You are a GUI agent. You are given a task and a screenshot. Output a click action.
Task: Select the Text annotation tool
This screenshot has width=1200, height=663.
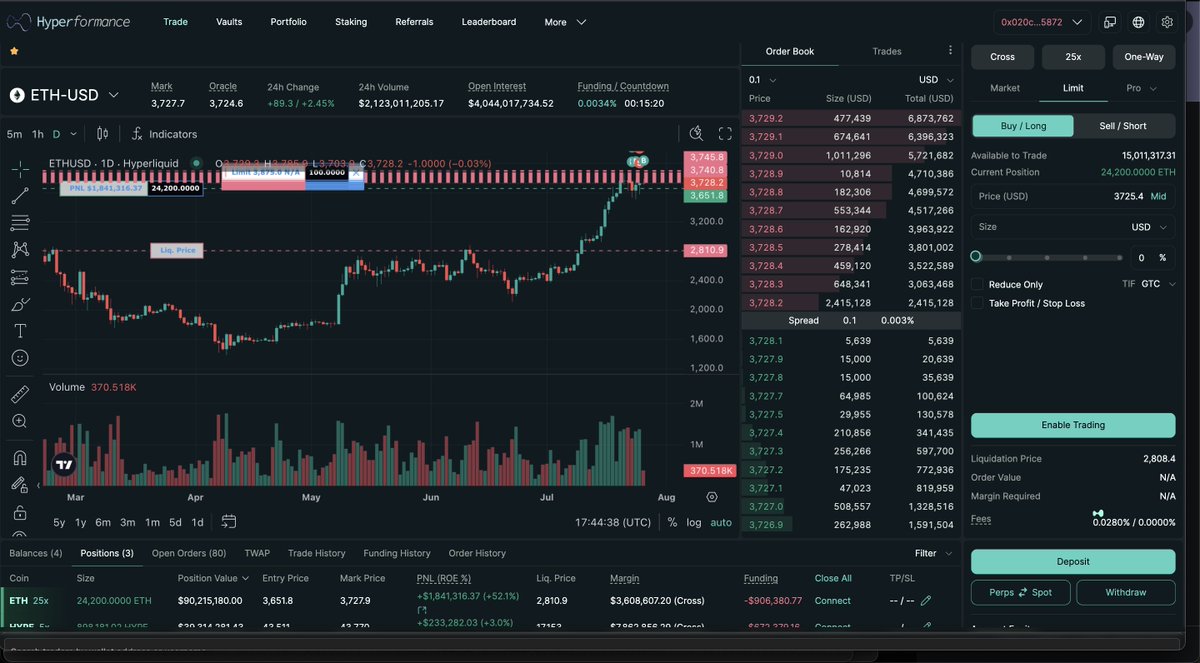20,331
